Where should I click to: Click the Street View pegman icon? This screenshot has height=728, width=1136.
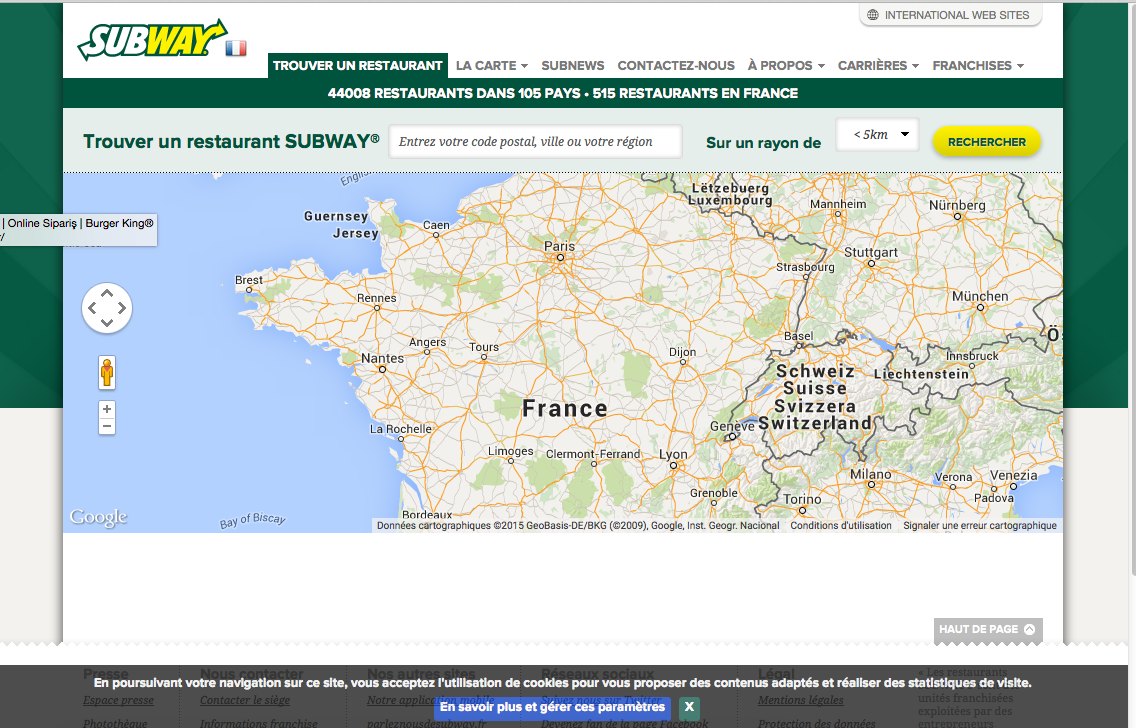pyautogui.click(x=106, y=373)
